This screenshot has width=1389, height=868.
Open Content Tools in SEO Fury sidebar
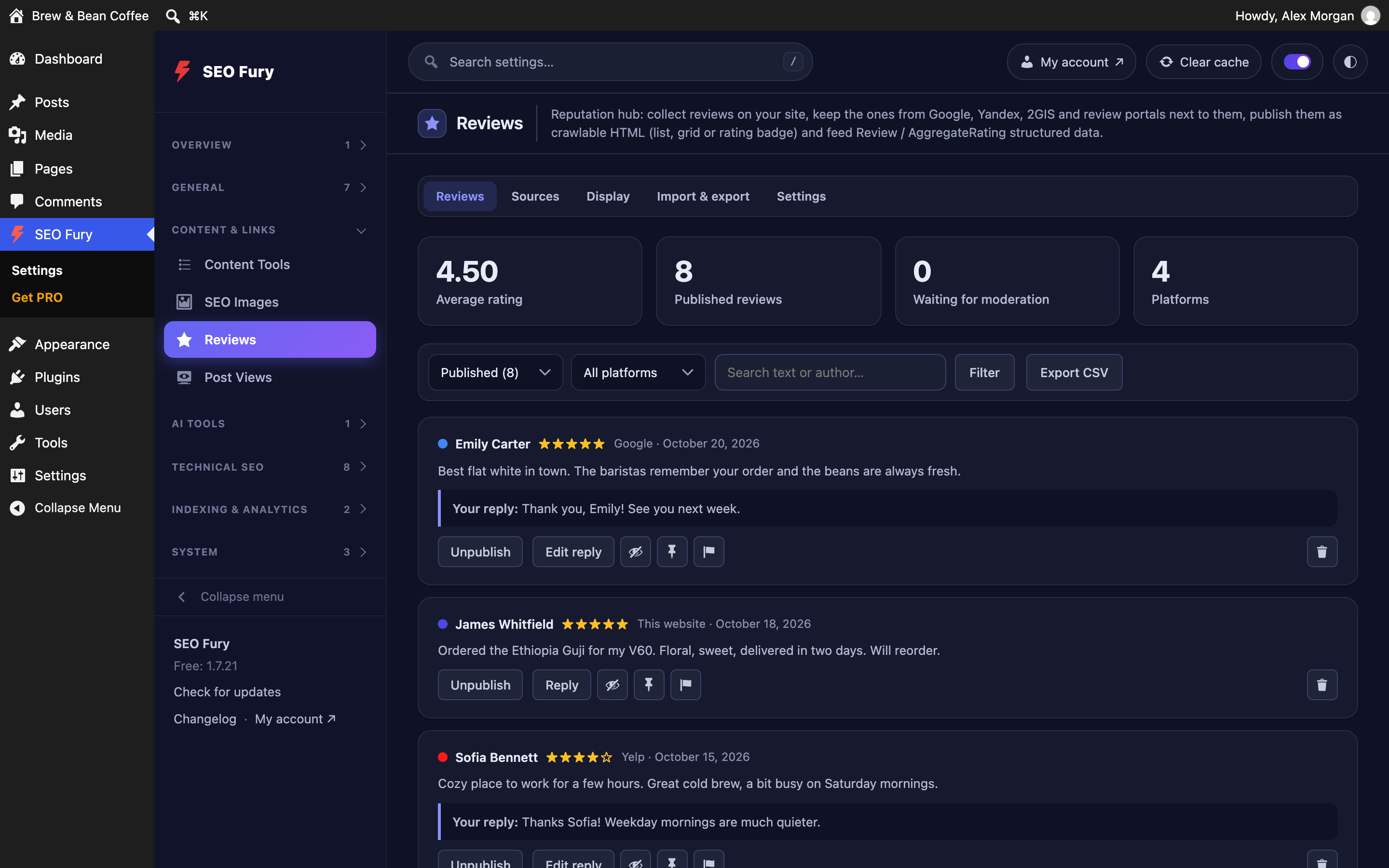tap(270, 265)
